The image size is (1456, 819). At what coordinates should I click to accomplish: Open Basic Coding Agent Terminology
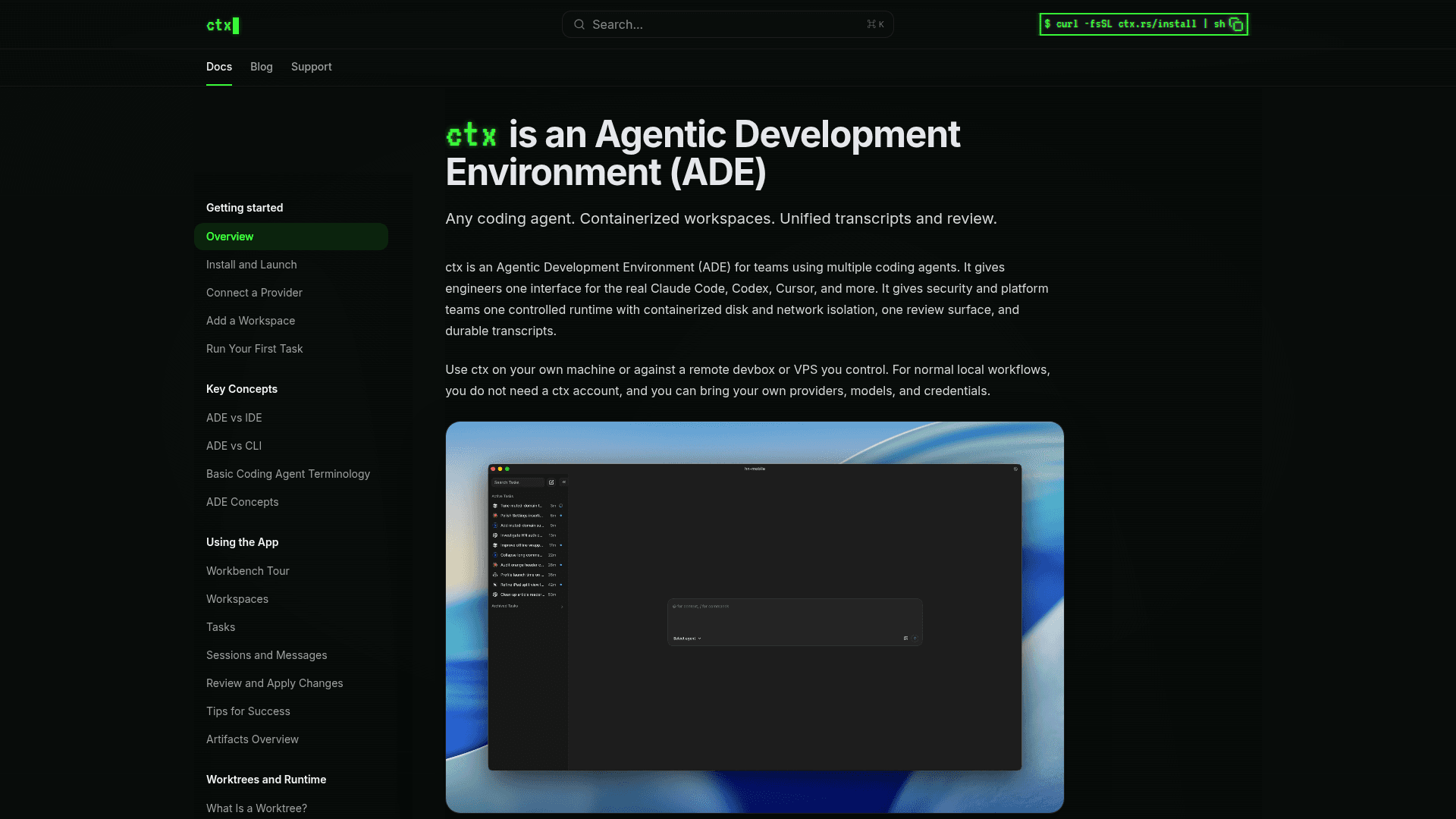coord(287,474)
